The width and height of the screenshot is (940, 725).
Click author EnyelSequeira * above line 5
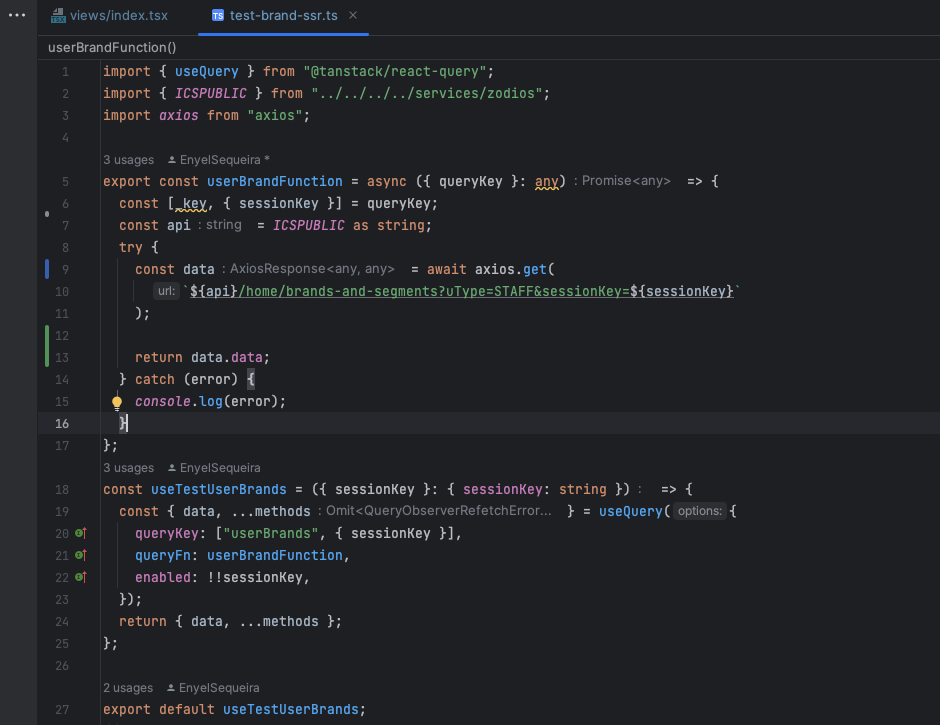tap(219, 160)
